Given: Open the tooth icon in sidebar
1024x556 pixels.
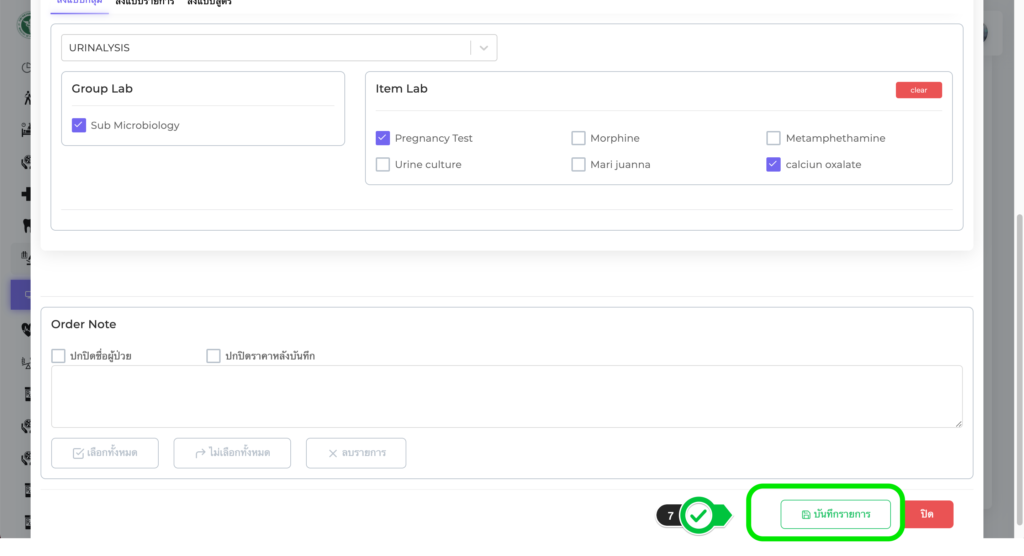Looking at the screenshot, I should (26, 226).
